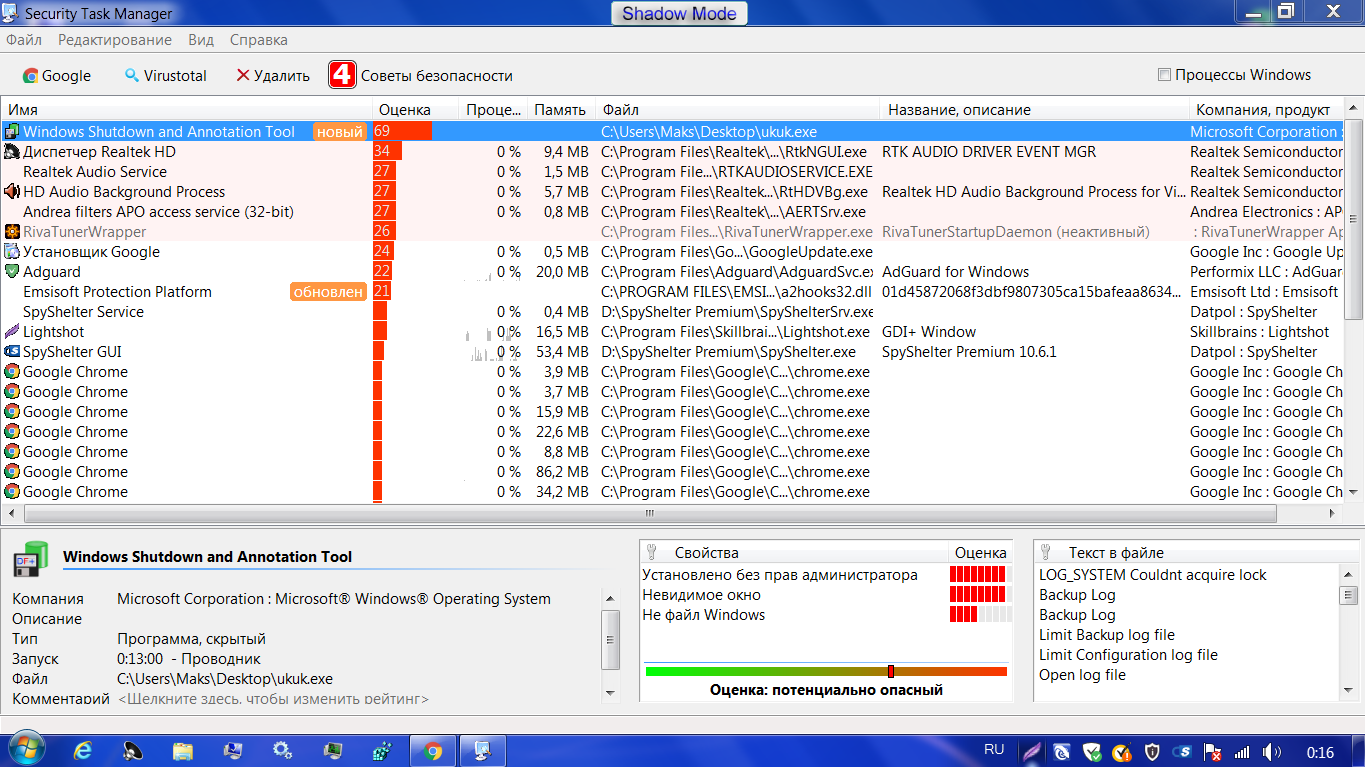This screenshot has height=767, width=1365.
Task: Select the Emsisoft Protection Platform row
Action: pos(672,292)
